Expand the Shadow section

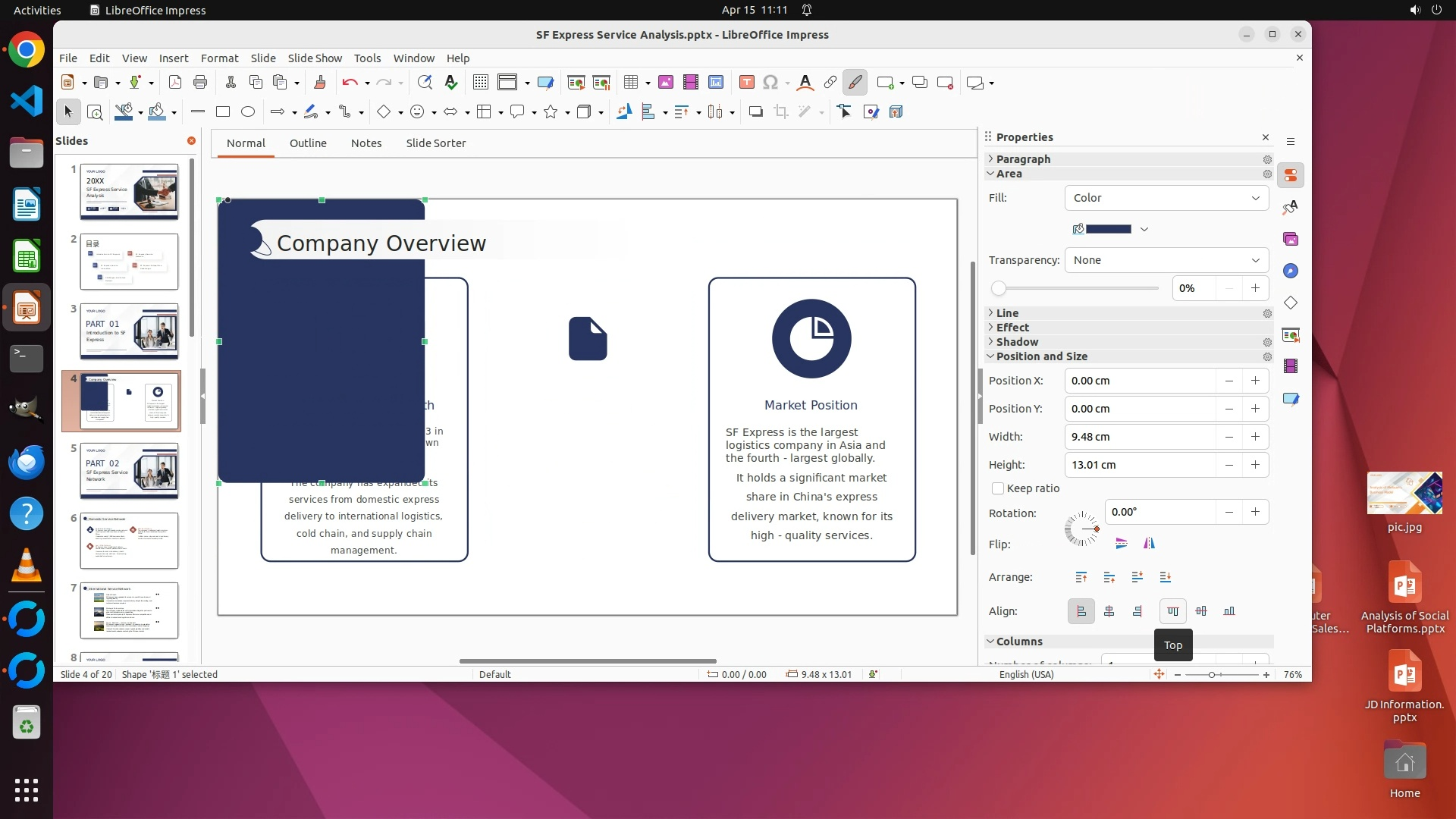(x=1017, y=342)
